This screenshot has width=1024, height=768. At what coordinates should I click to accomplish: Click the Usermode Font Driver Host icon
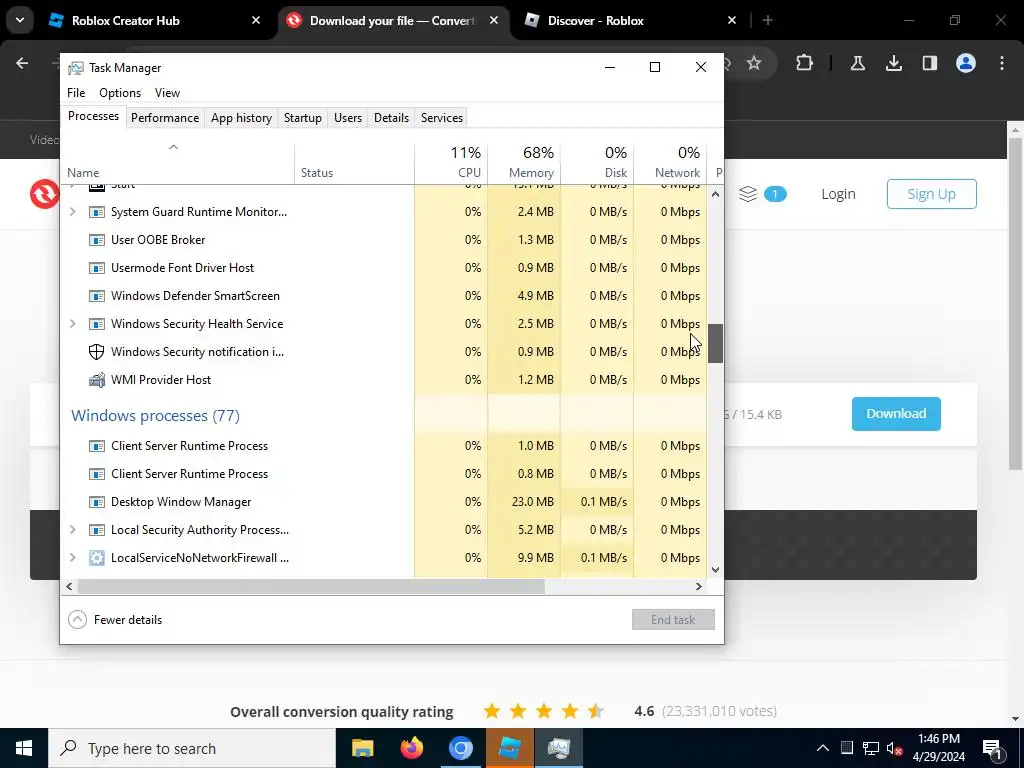pos(97,268)
